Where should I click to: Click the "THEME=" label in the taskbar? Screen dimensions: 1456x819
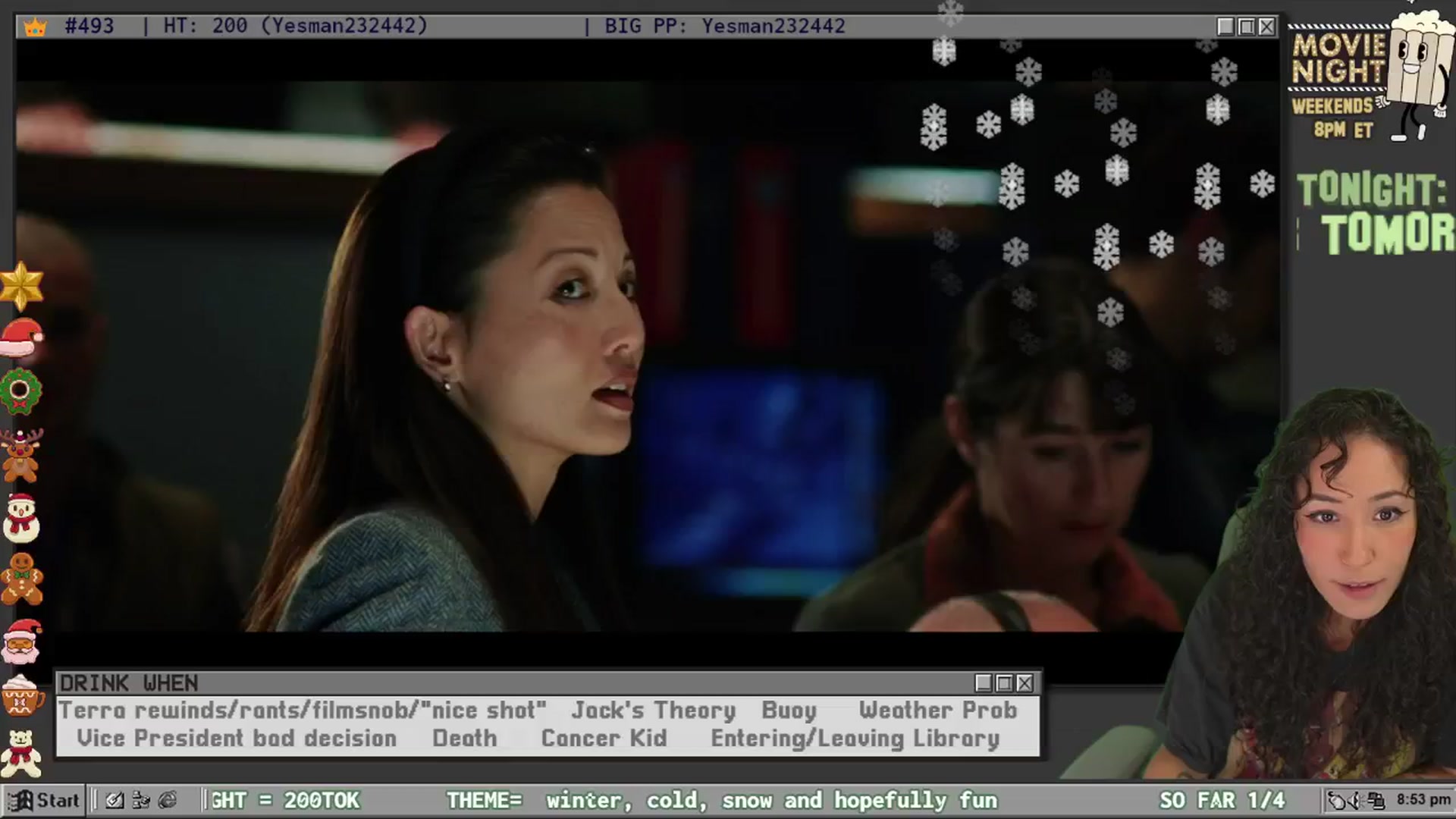pos(484,800)
